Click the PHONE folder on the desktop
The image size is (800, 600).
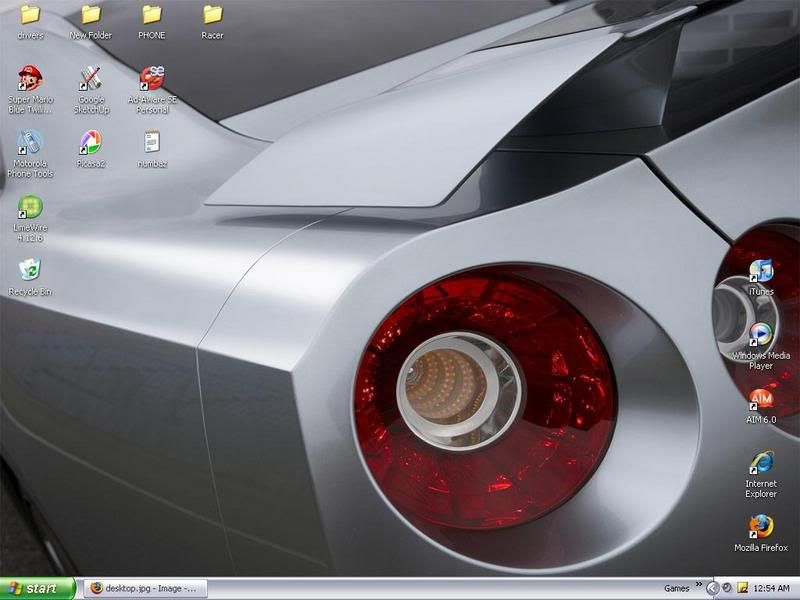152,15
